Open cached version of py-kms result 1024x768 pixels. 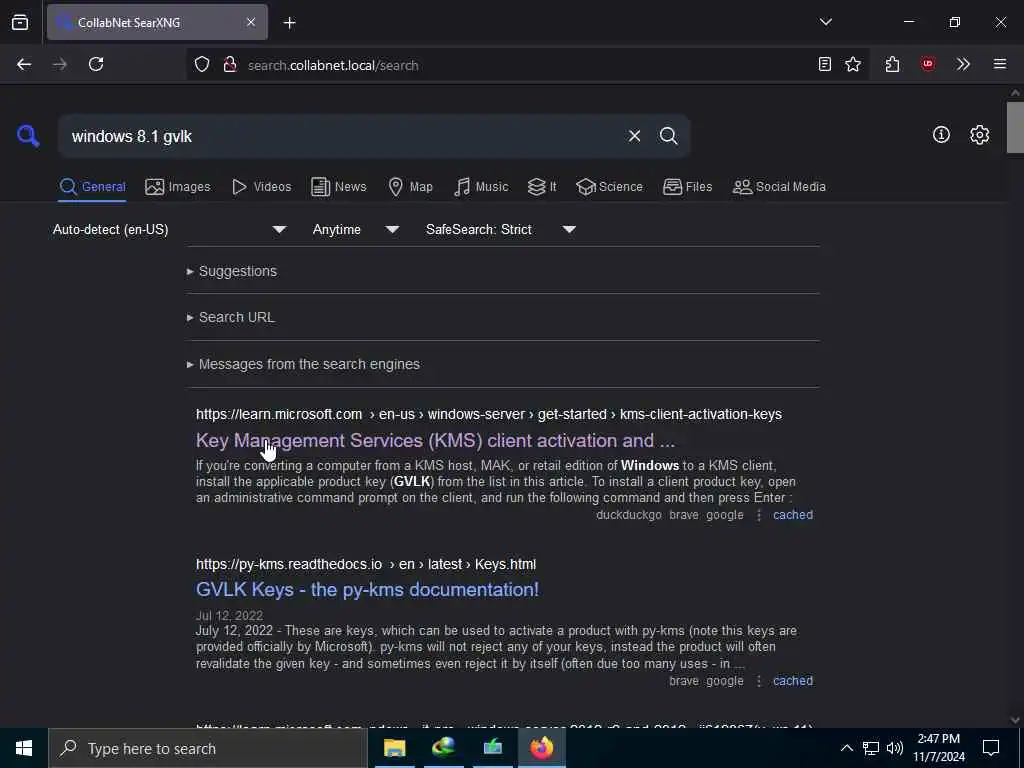pos(793,680)
